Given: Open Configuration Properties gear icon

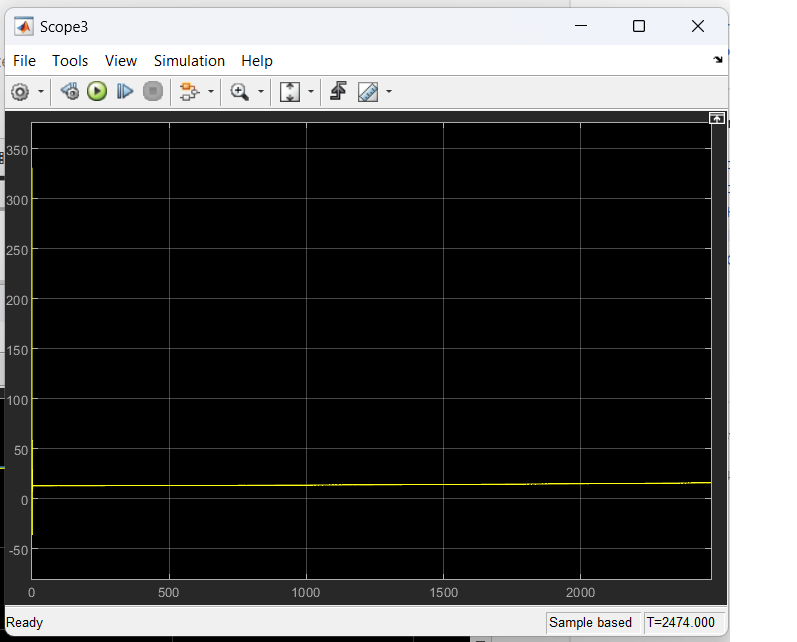Looking at the screenshot, I should (x=20, y=92).
